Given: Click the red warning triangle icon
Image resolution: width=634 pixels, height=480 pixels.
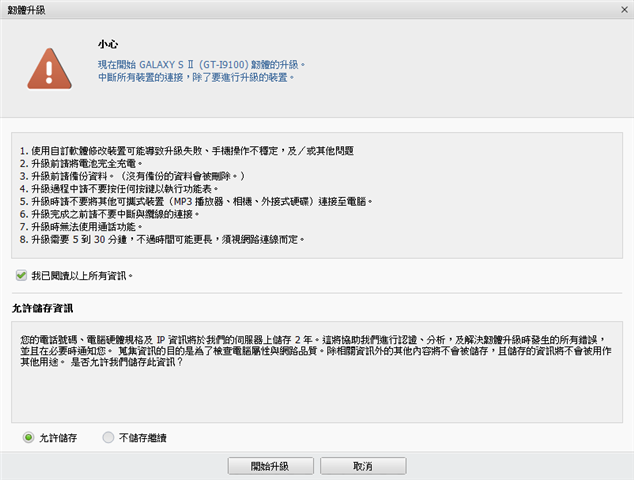Looking at the screenshot, I should click(49, 69).
